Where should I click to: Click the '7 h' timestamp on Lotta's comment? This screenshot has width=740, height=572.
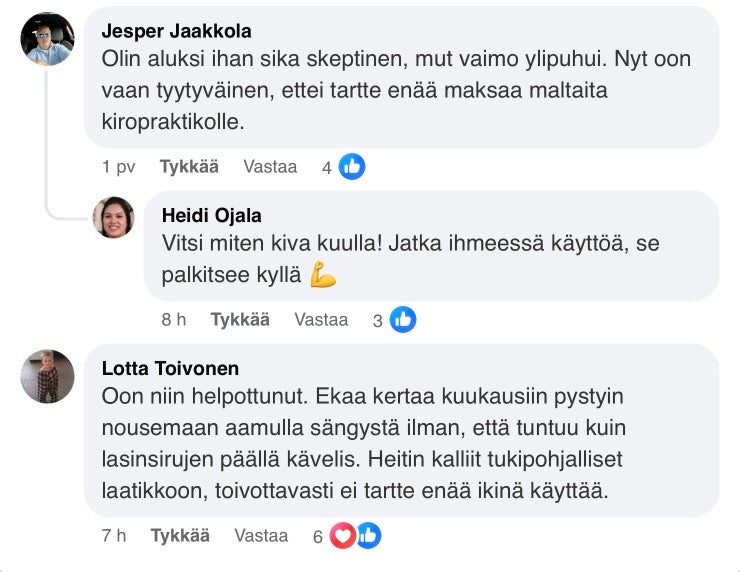[x=114, y=536]
